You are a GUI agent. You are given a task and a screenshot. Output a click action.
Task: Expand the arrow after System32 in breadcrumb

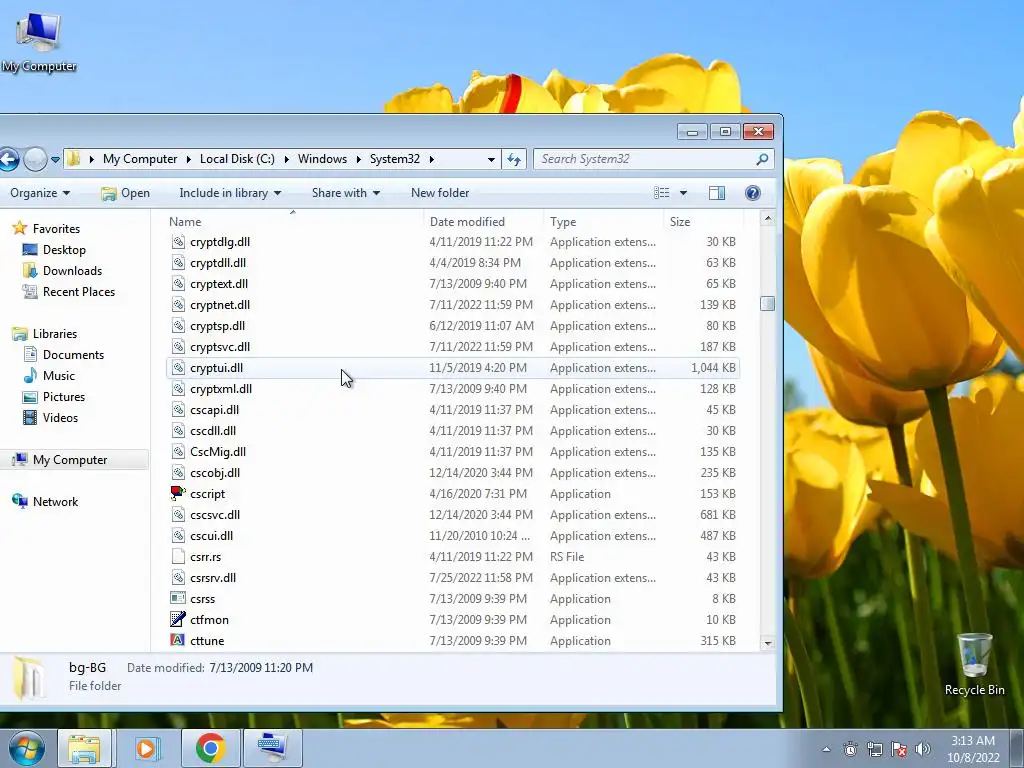432,159
